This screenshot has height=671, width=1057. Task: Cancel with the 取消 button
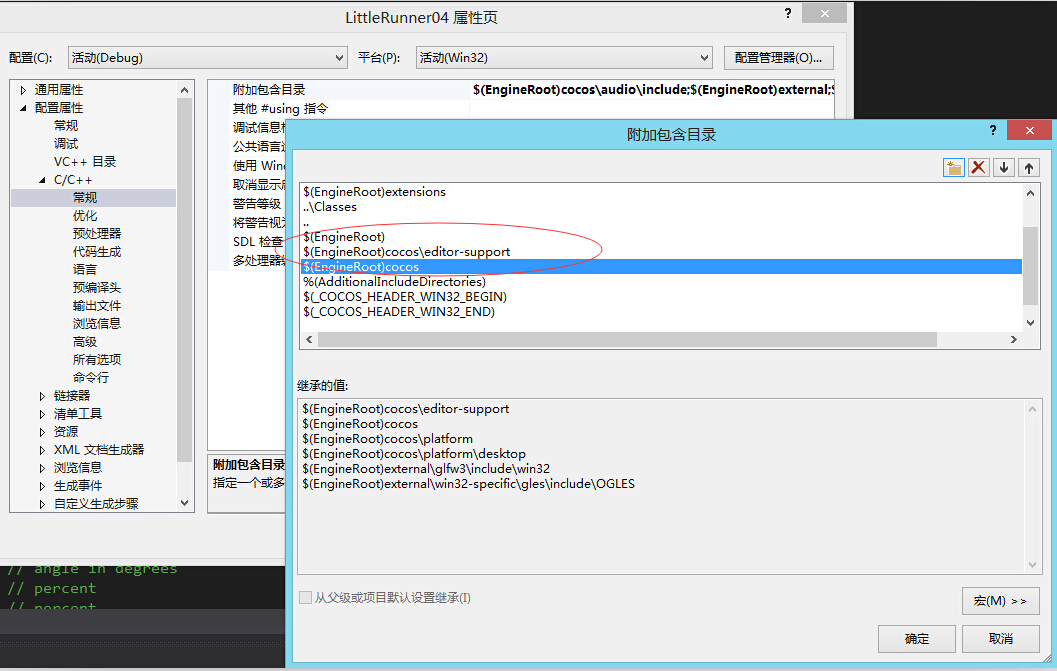(x=1000, y=639)
